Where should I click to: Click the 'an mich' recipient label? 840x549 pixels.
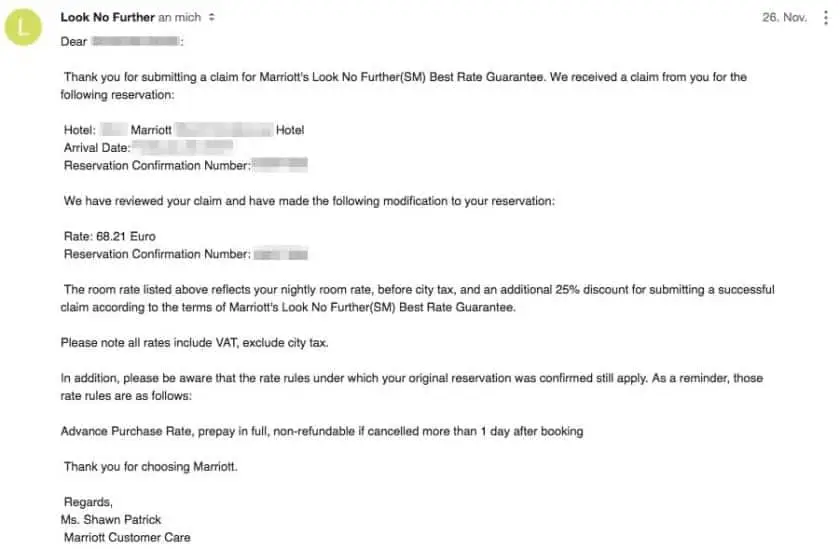pyautogui.click(x=179, y=18)
